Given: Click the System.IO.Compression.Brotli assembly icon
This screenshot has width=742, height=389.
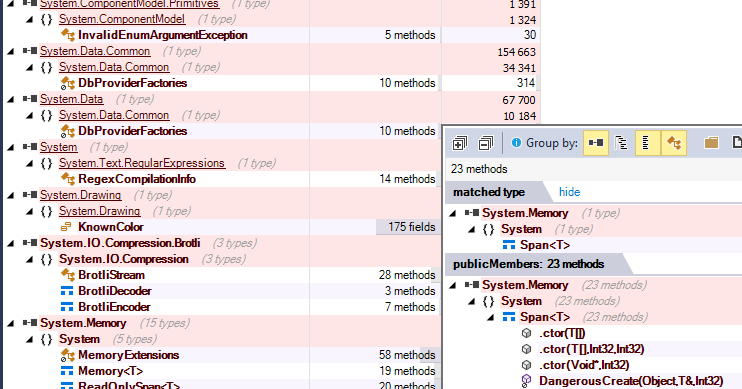Looking at the screenshot, I should tap(30, 243).
